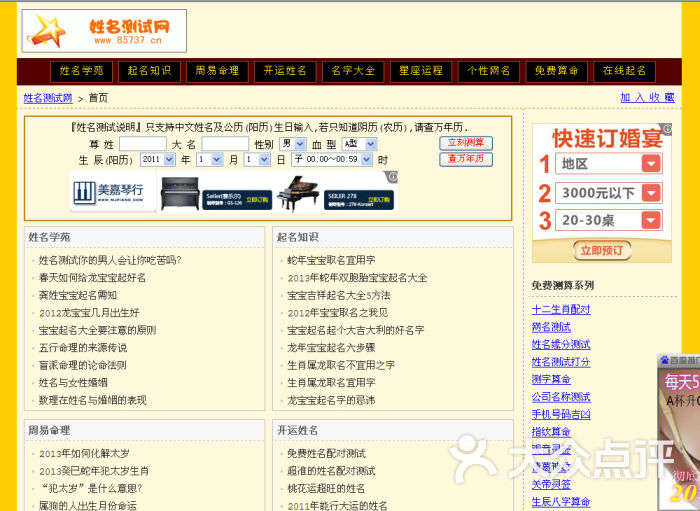
Task: Click the 立刻测算 button
Action: point(466,143)
